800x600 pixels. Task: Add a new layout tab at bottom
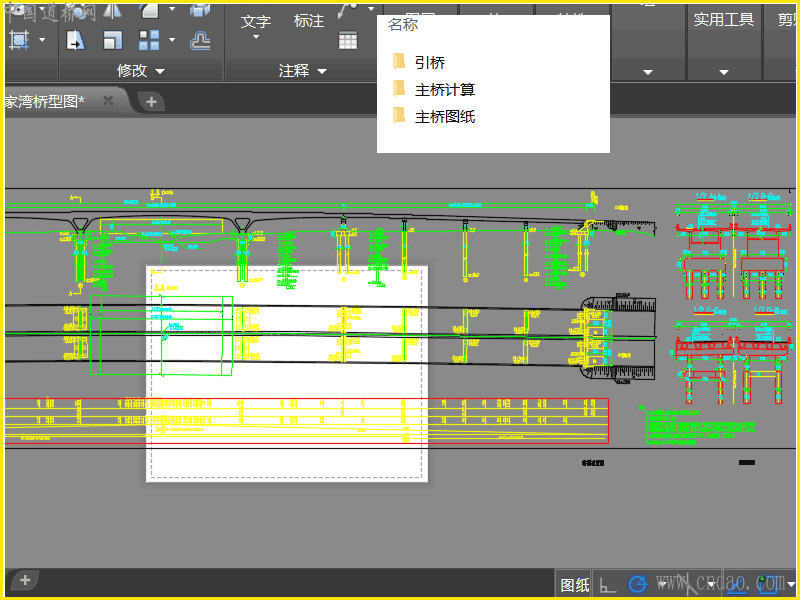point(24,580)
